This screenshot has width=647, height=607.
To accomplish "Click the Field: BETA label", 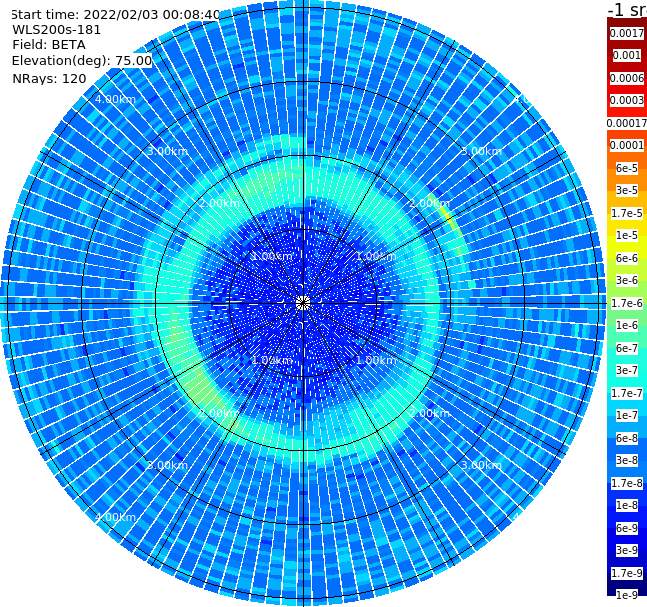I will (49, 45).
